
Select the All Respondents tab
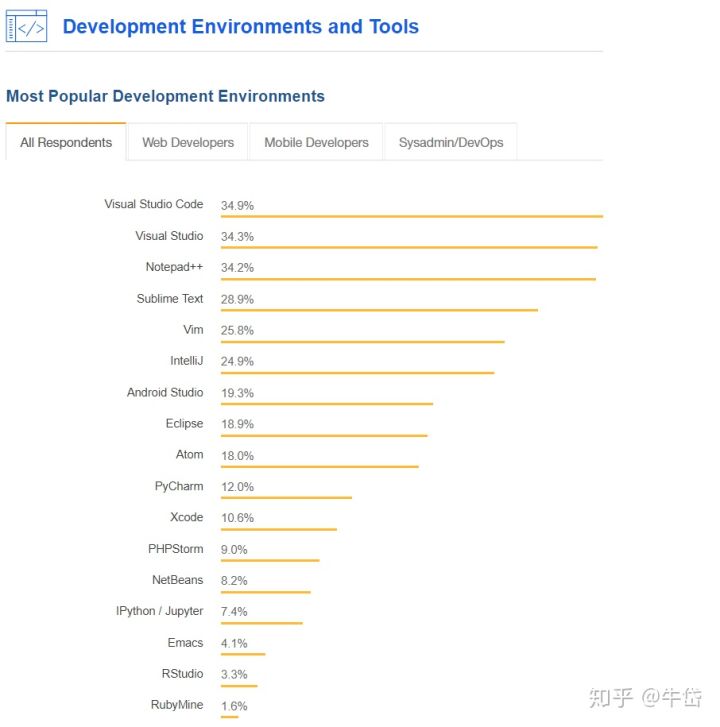click(66, 142)
